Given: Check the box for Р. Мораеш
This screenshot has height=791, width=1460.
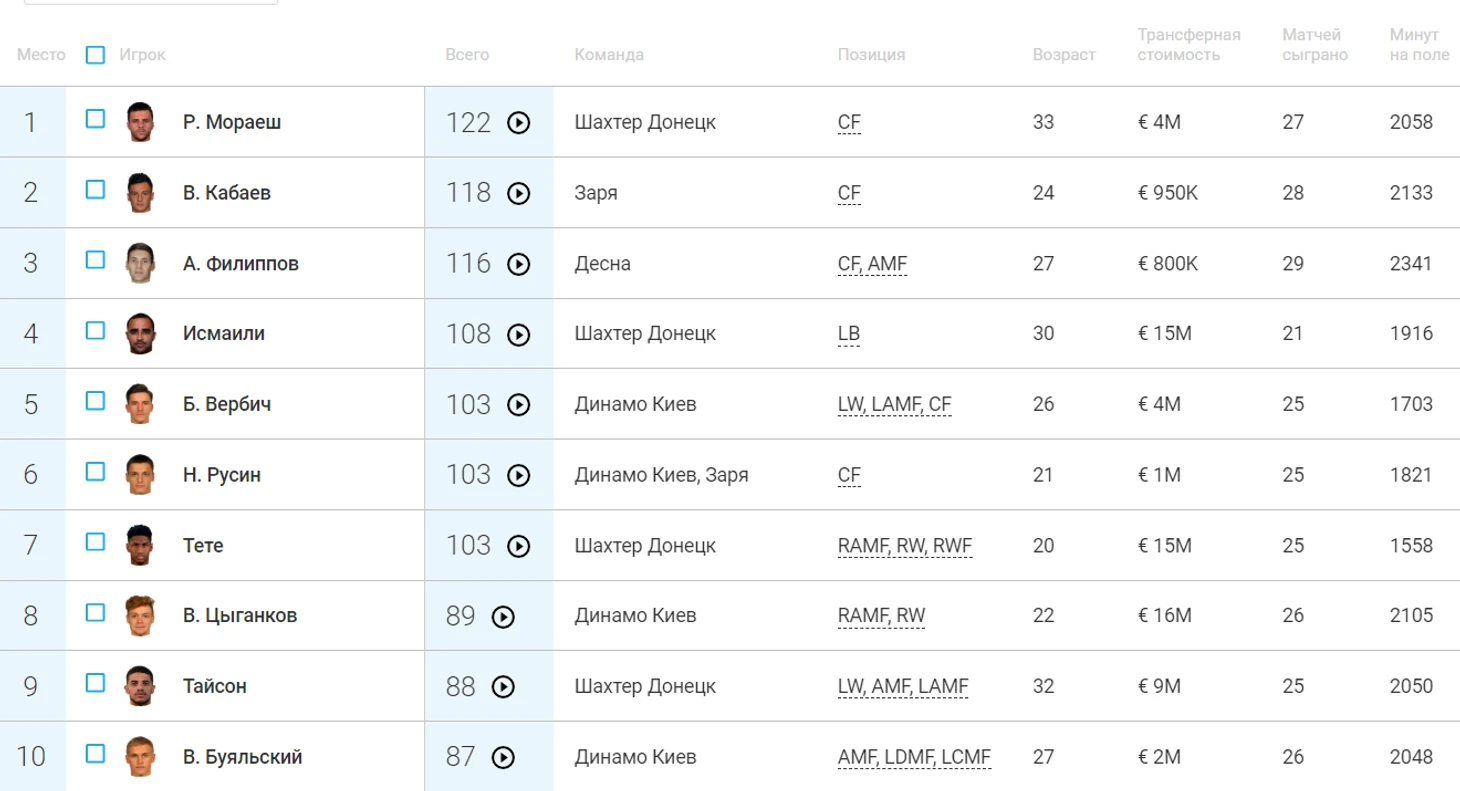Looking at the screenshot, I should coord(95,119).
